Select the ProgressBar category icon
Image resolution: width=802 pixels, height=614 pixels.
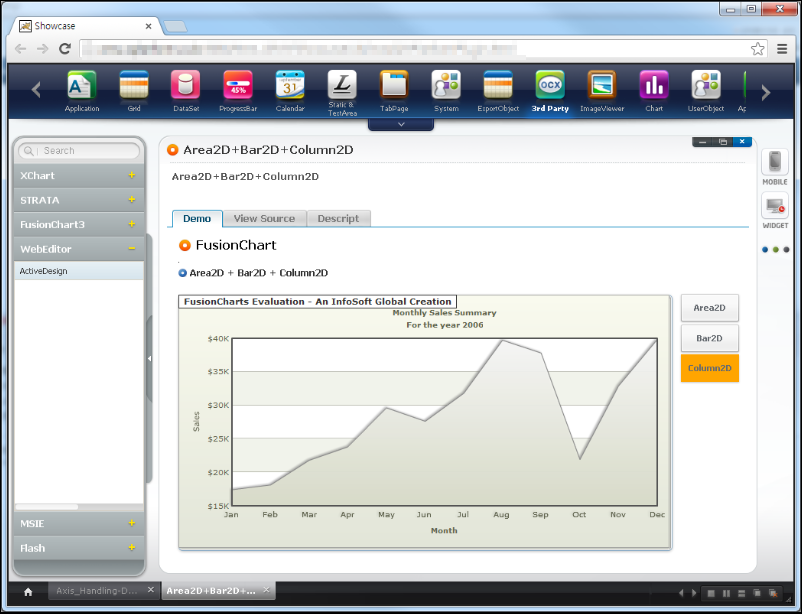click(x=238, y=86)
